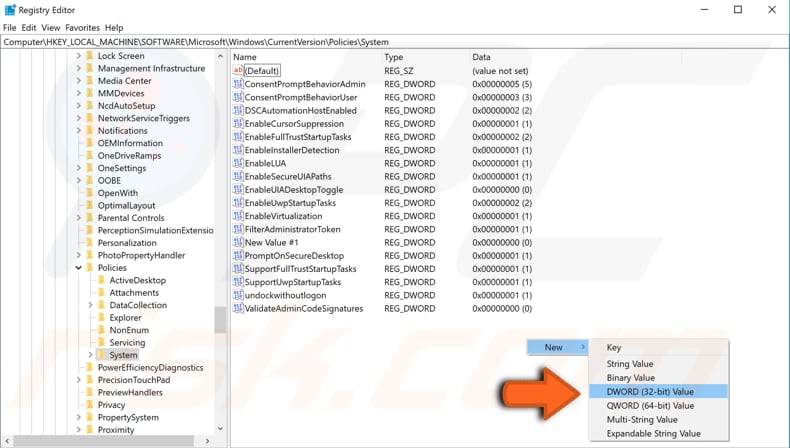Open the Edit menu
This screenshot has height=448, width=790.
point(29,28)
